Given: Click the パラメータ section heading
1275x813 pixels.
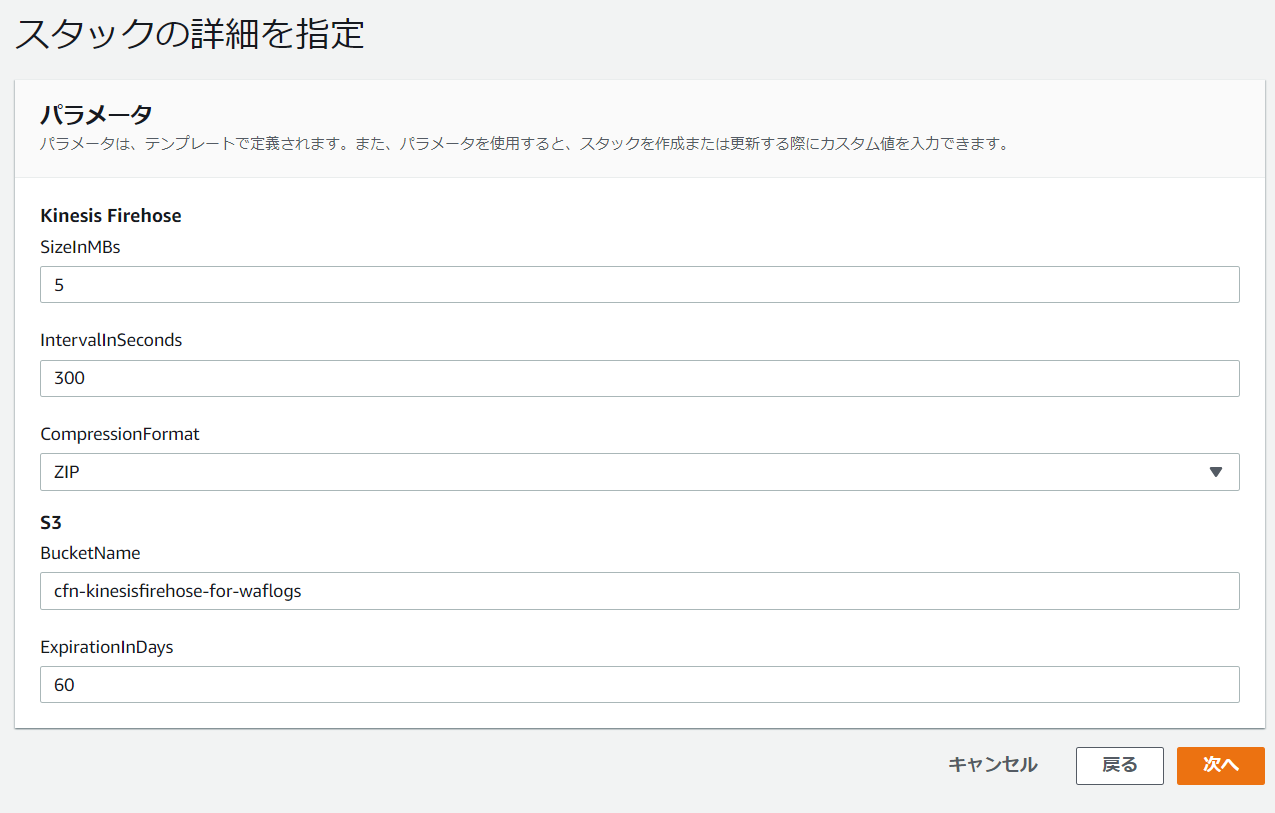Looking at the screenshot, I should pyautogui.click(x=96, y=113).
